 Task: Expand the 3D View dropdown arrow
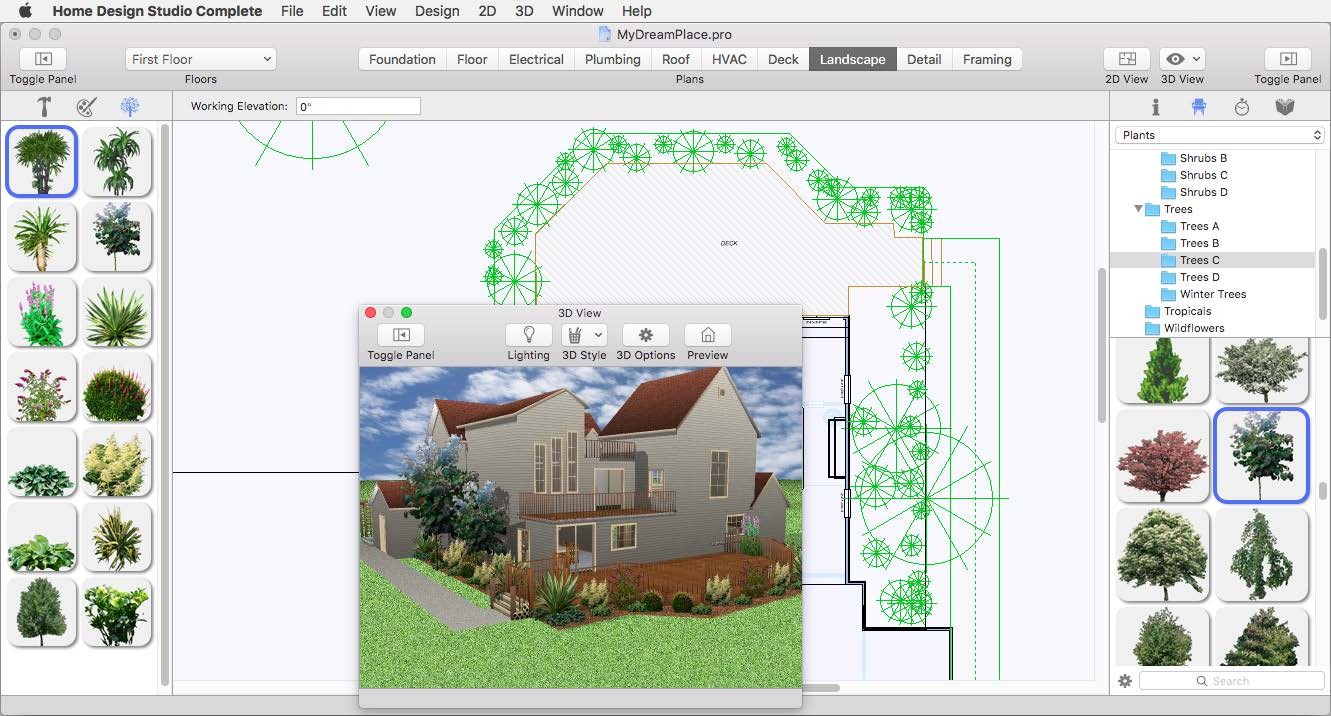click(1197, 59)
